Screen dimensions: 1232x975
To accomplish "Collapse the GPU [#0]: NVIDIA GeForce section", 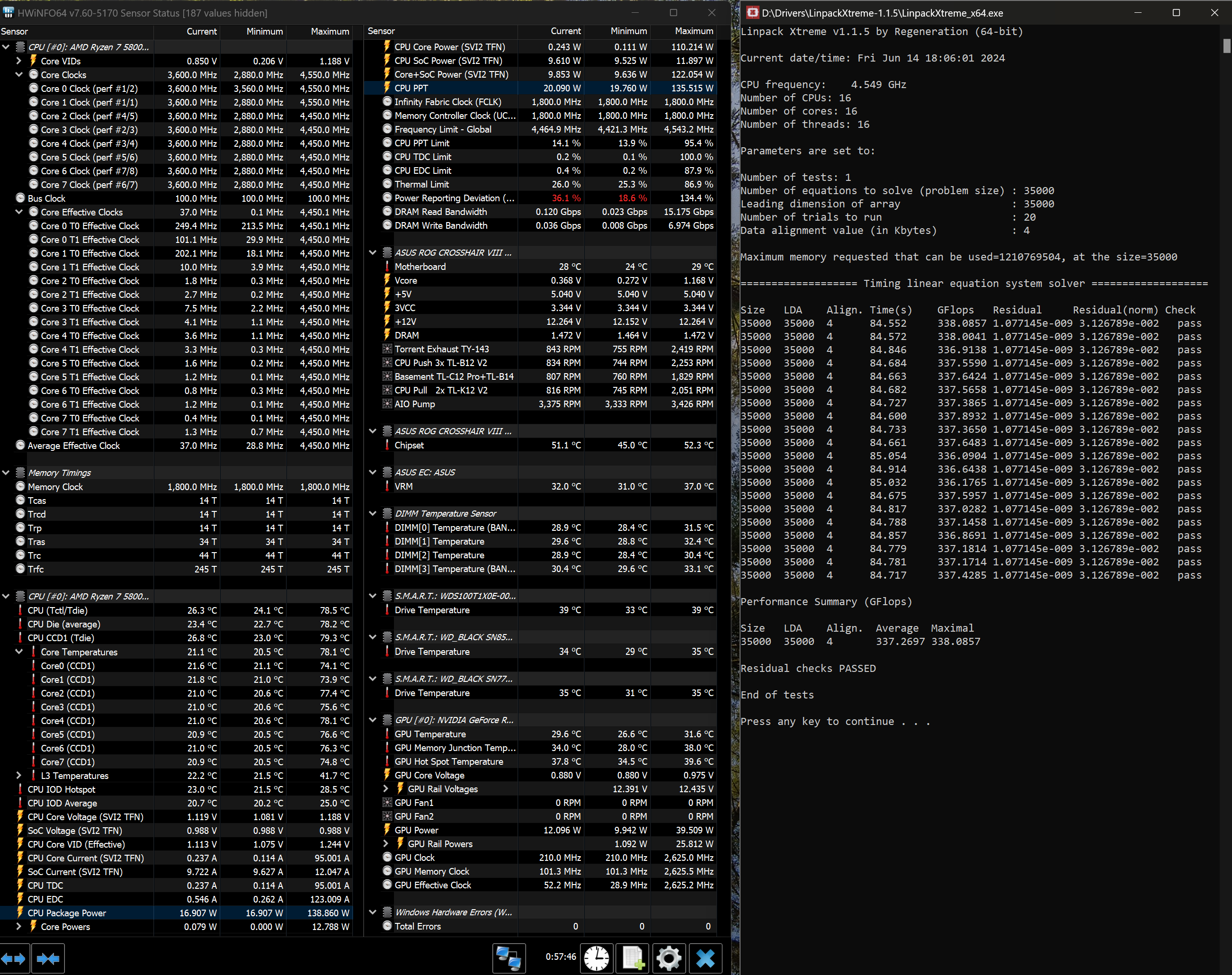I will (x=373, y=720).
